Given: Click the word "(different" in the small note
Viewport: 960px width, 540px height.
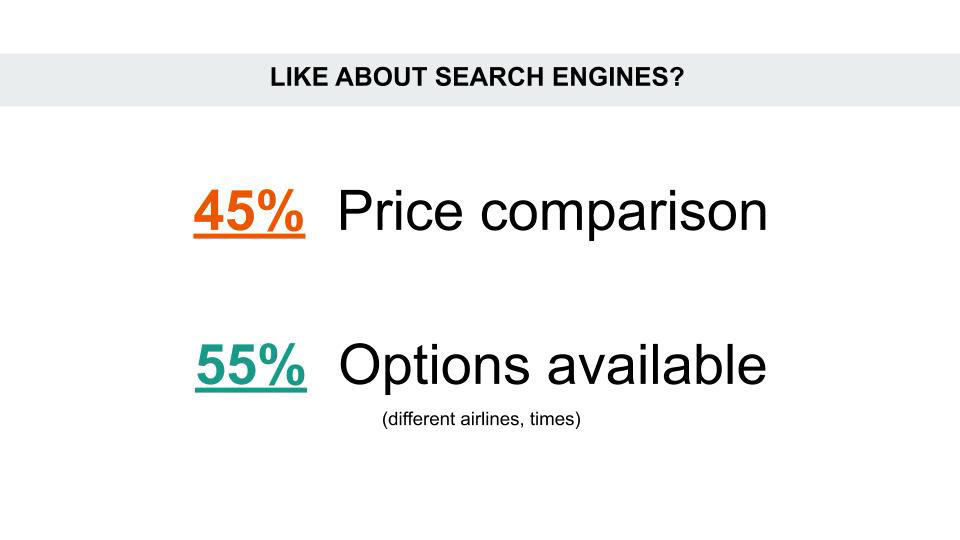Looking at the screenshot, I should pos(415,420).
